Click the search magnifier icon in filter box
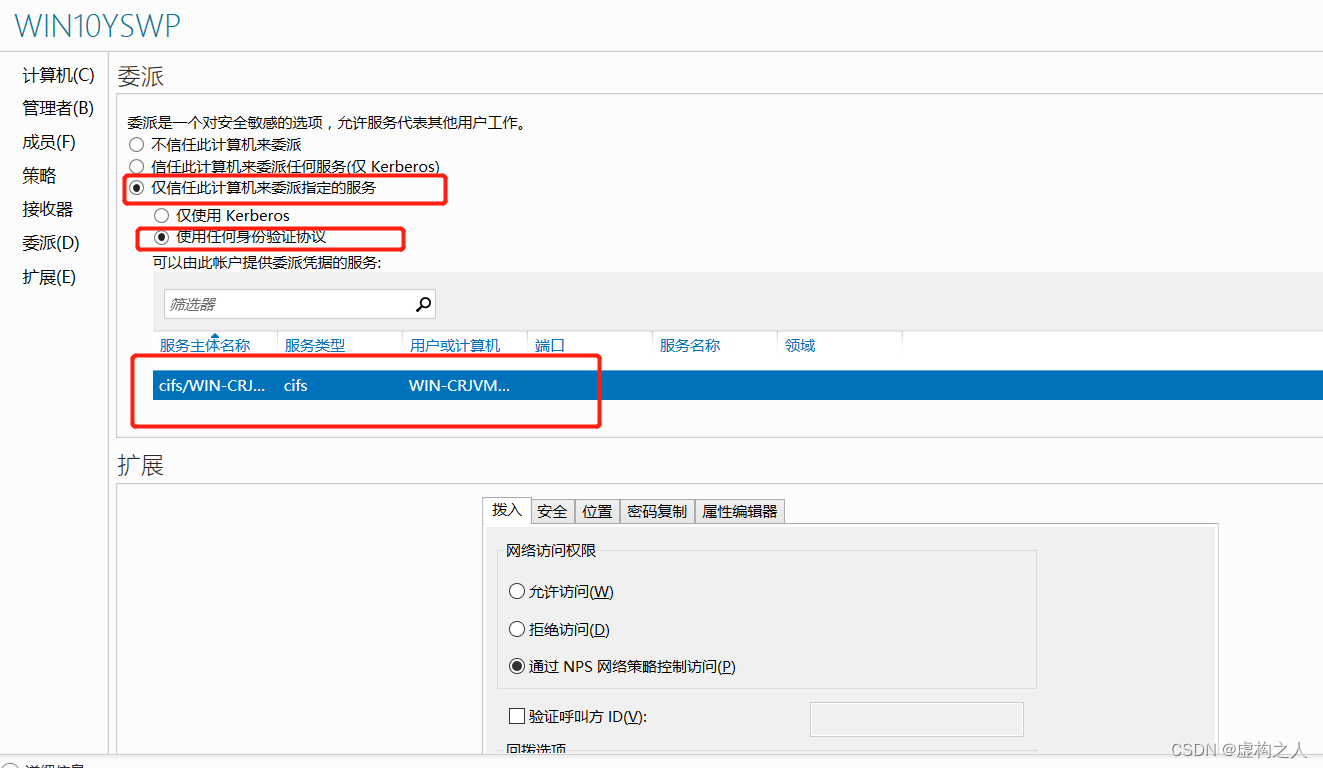This screenshot has width=1323, height=768. pos(424,304)
